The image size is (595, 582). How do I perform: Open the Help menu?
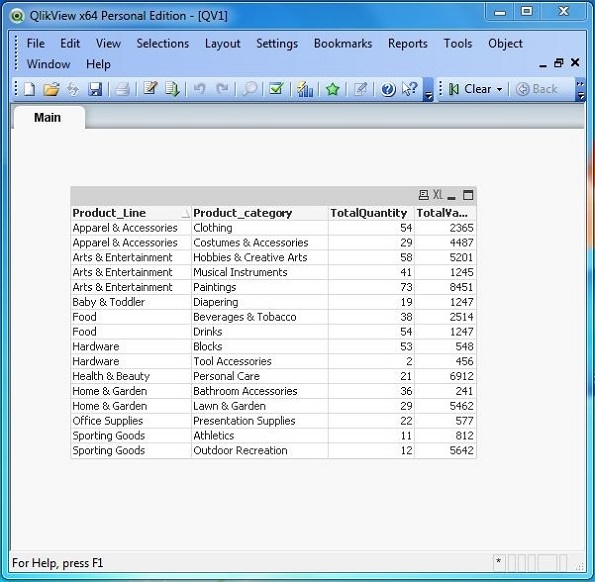pyautogui.click(x=98, y=64)
